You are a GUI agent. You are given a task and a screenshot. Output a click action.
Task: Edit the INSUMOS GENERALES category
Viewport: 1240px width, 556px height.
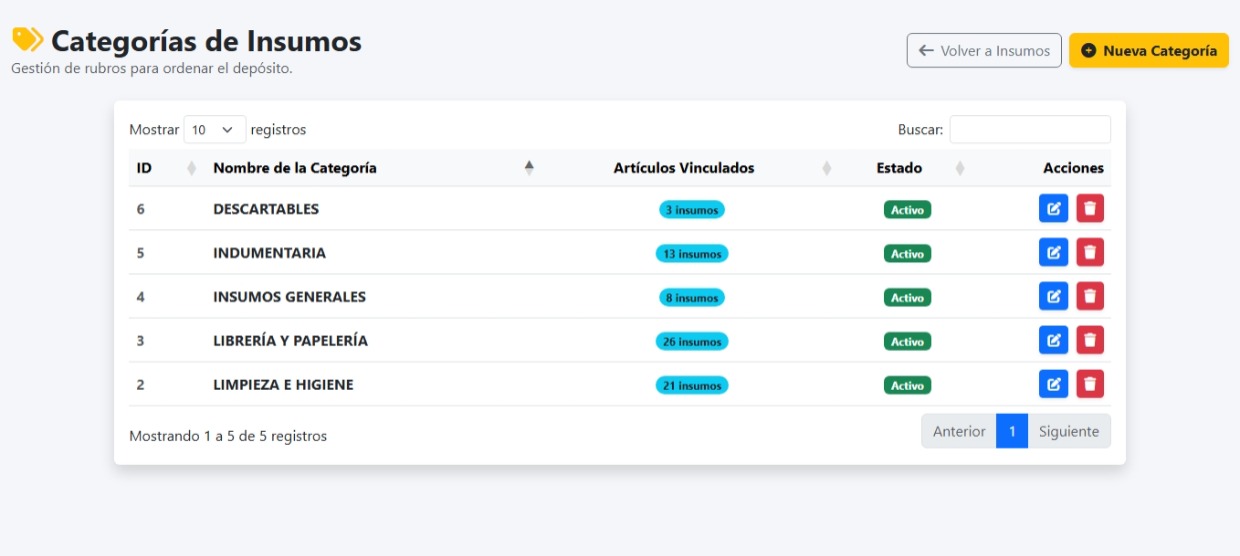[1053, 297]
